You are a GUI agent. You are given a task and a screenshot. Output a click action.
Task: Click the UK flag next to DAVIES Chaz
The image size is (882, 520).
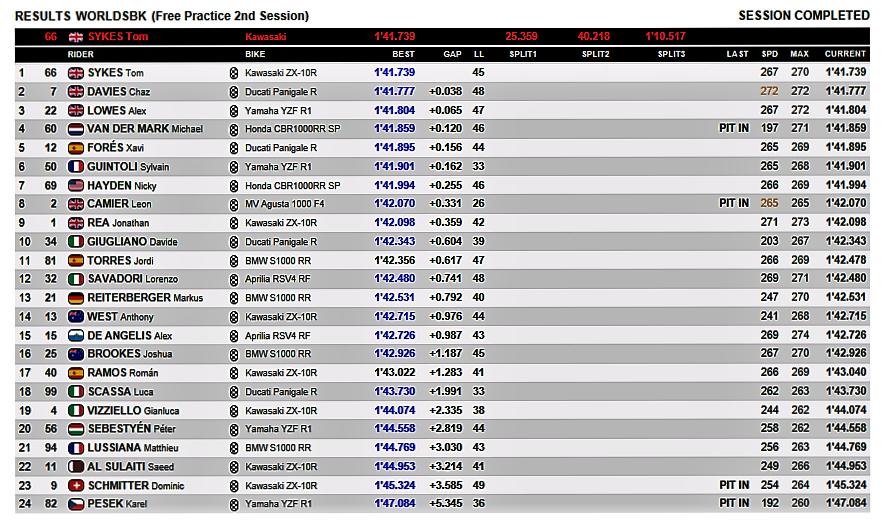click(75, 92)
